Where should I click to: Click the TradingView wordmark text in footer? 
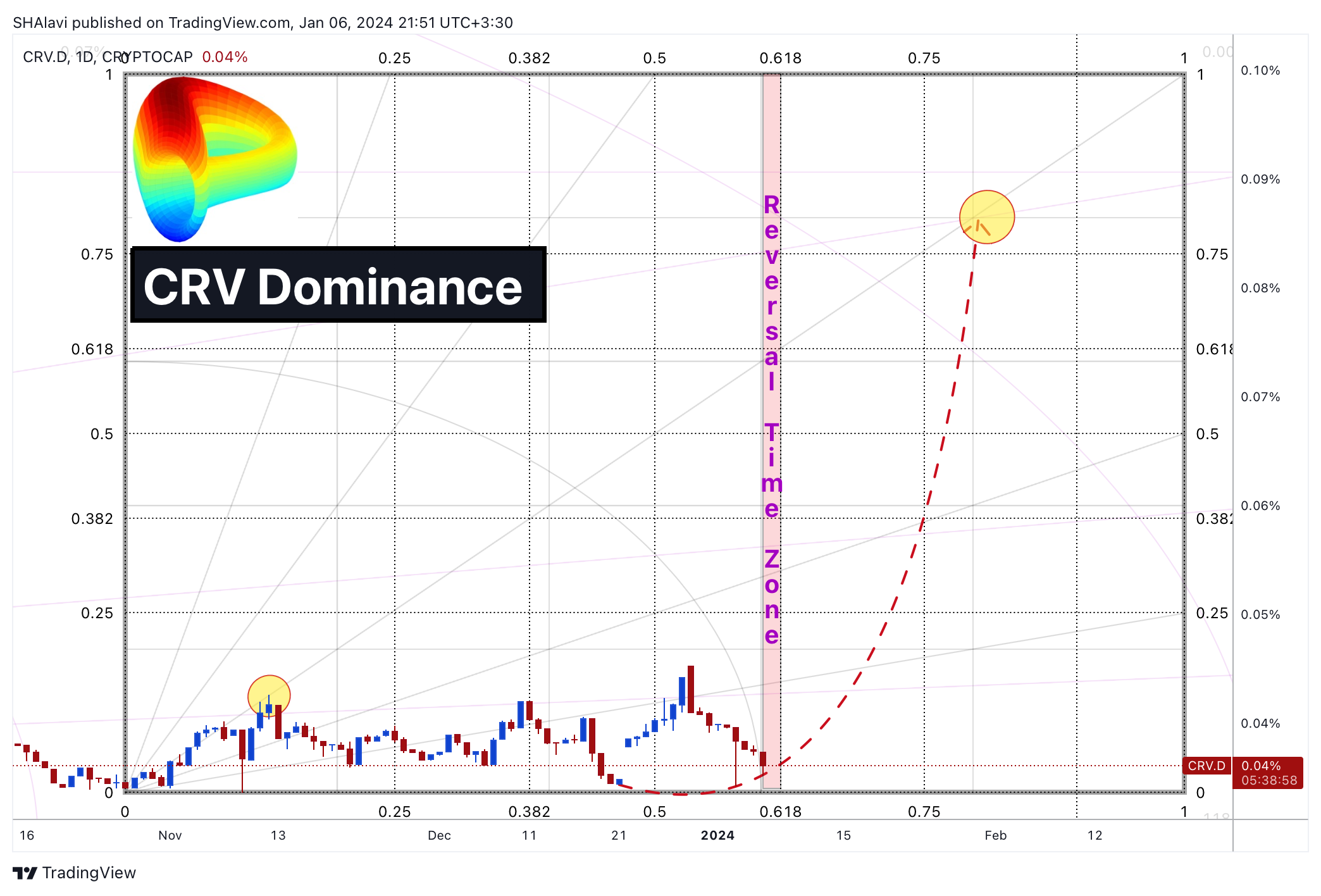click(89, 873)
